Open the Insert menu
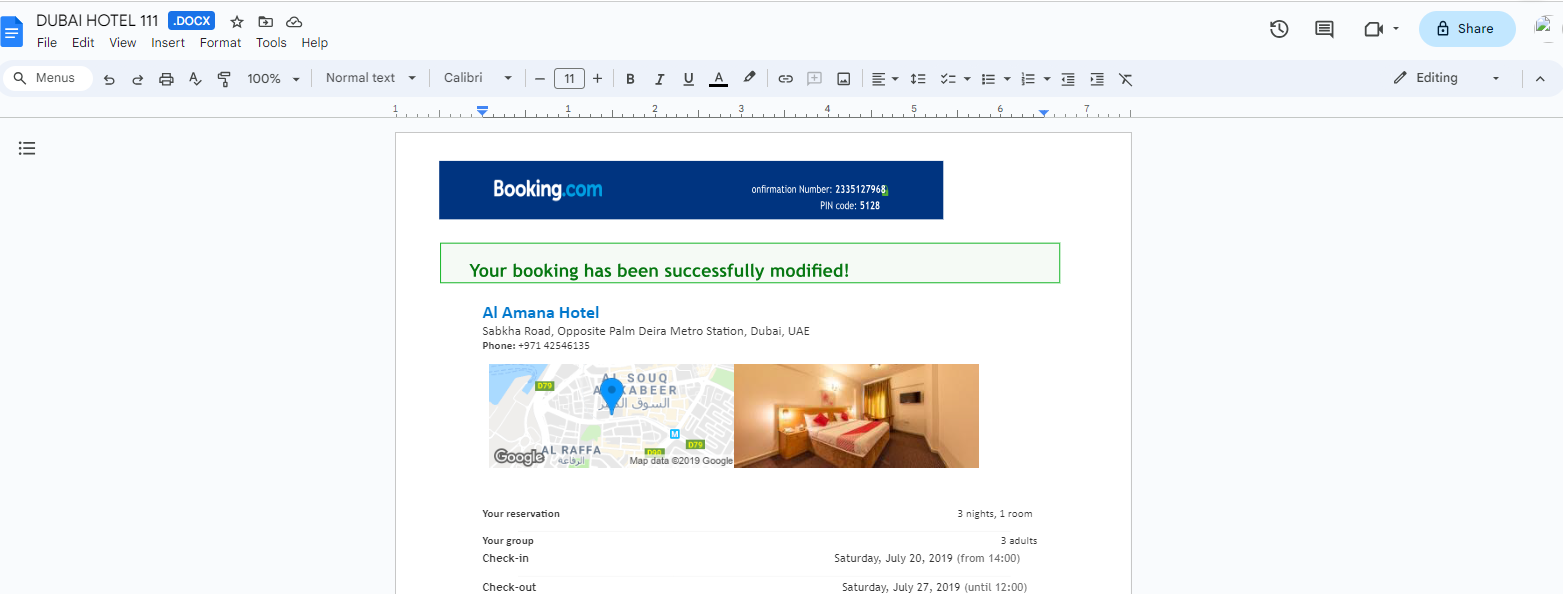This screenshot has height=594, width=1563. pos(168,43)
